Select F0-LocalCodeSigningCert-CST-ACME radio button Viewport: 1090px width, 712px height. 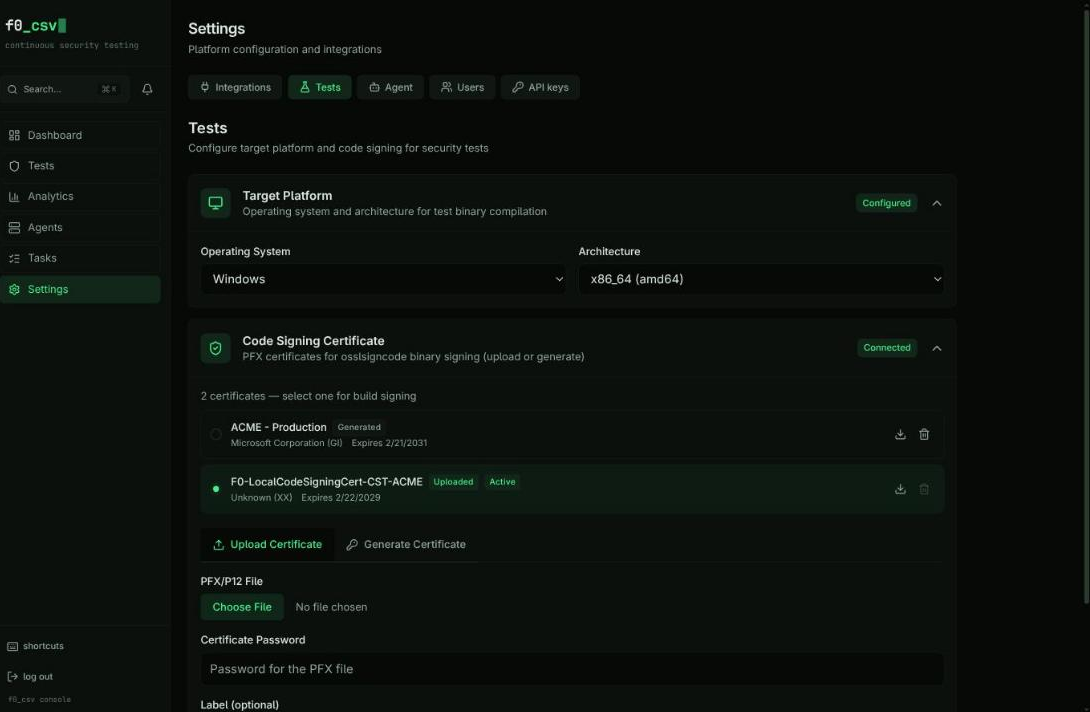[216, 490]
